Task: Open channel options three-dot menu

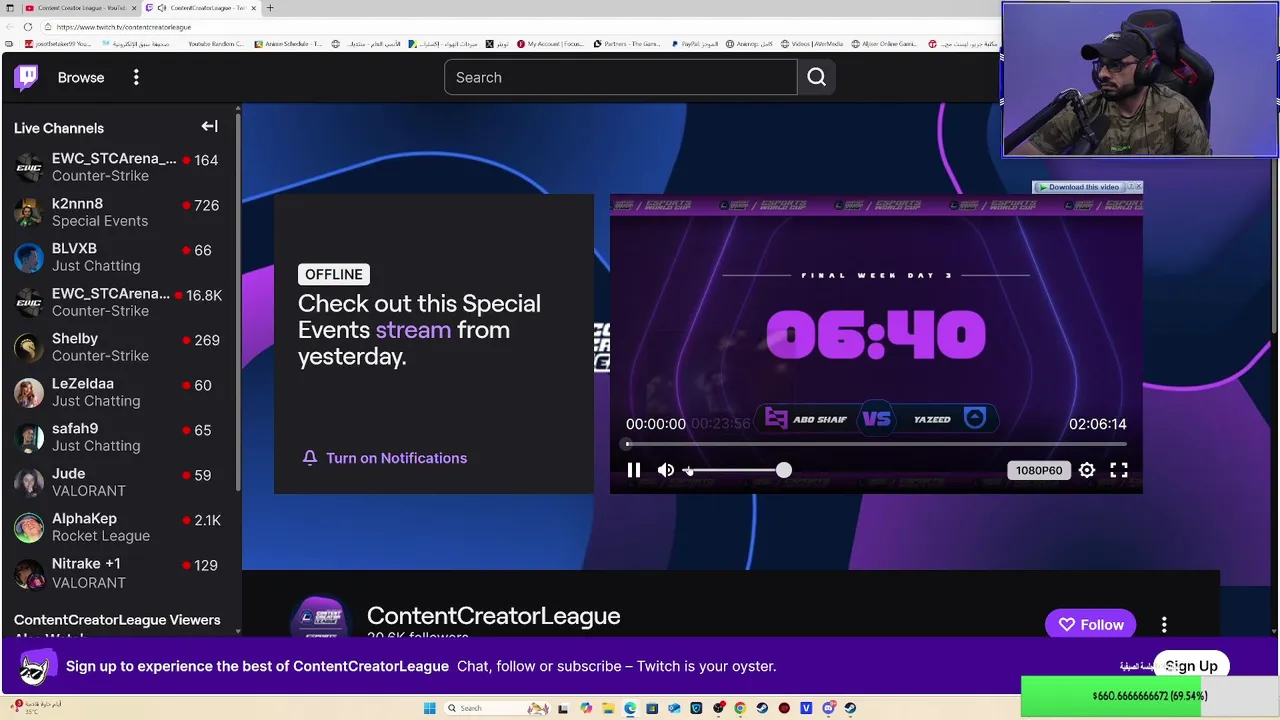Action: click(x=1164, y=625)
